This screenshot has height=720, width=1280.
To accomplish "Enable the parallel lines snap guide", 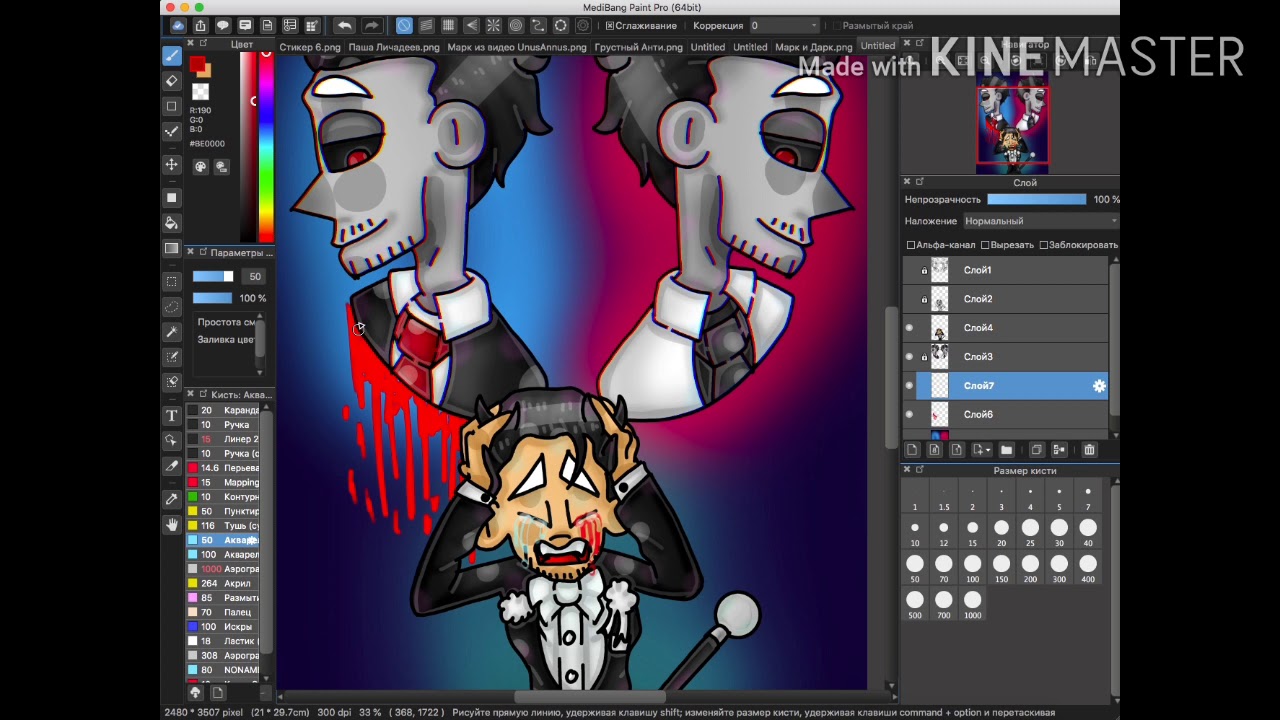I will tap(426, 25).
